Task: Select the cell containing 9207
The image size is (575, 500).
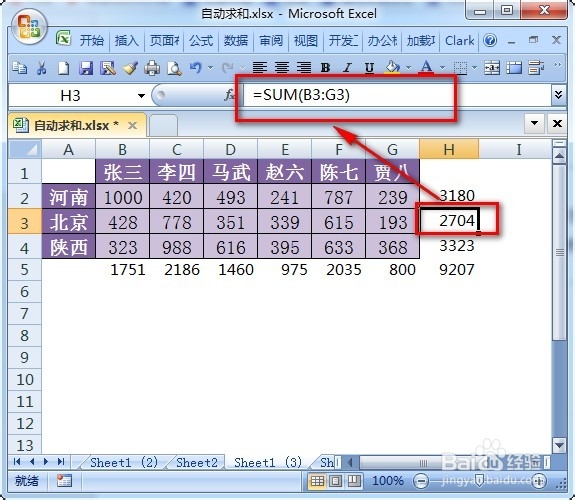Action: pos(449,270)
